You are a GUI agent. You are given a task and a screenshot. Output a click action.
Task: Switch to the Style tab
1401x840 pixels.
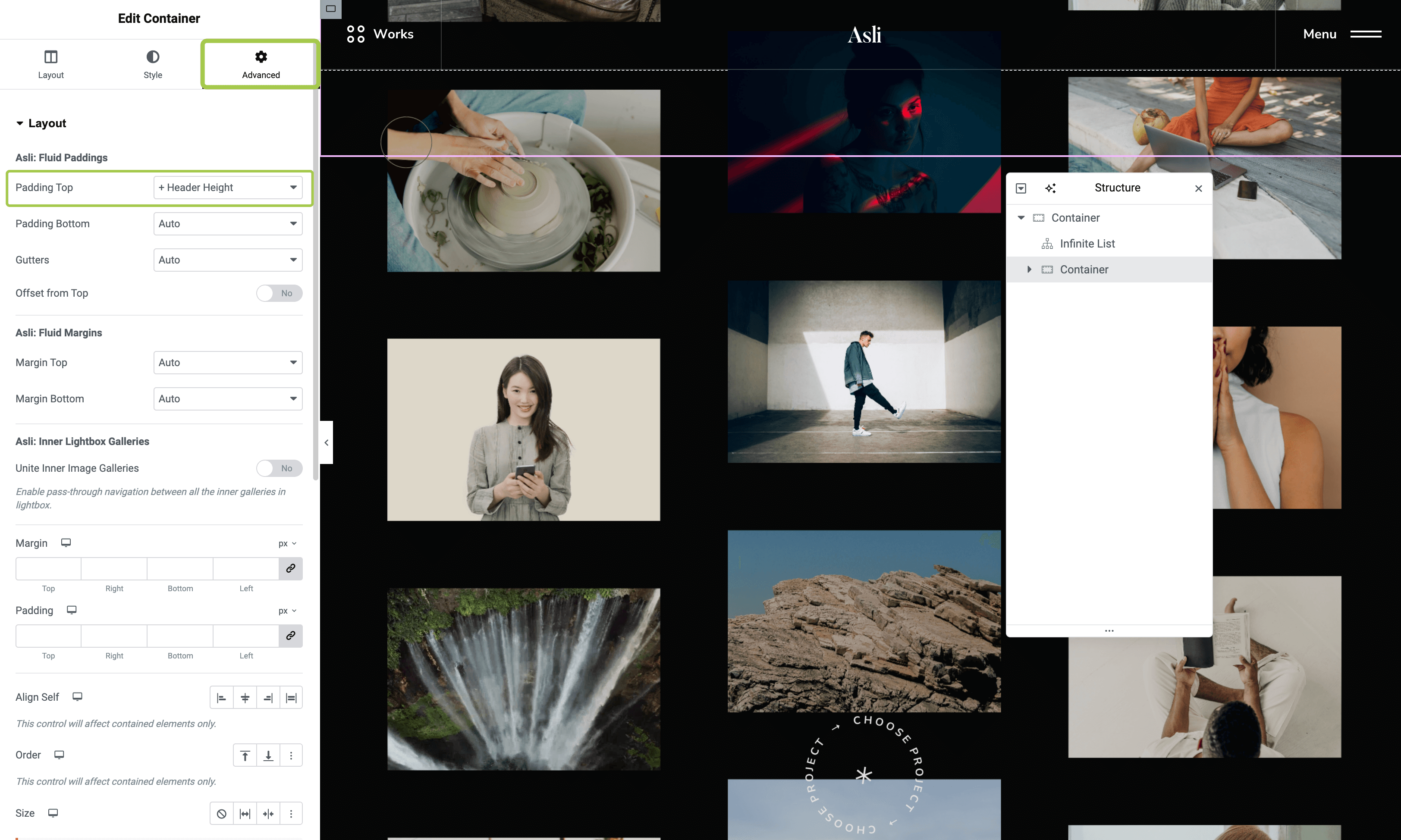point(152,64)
